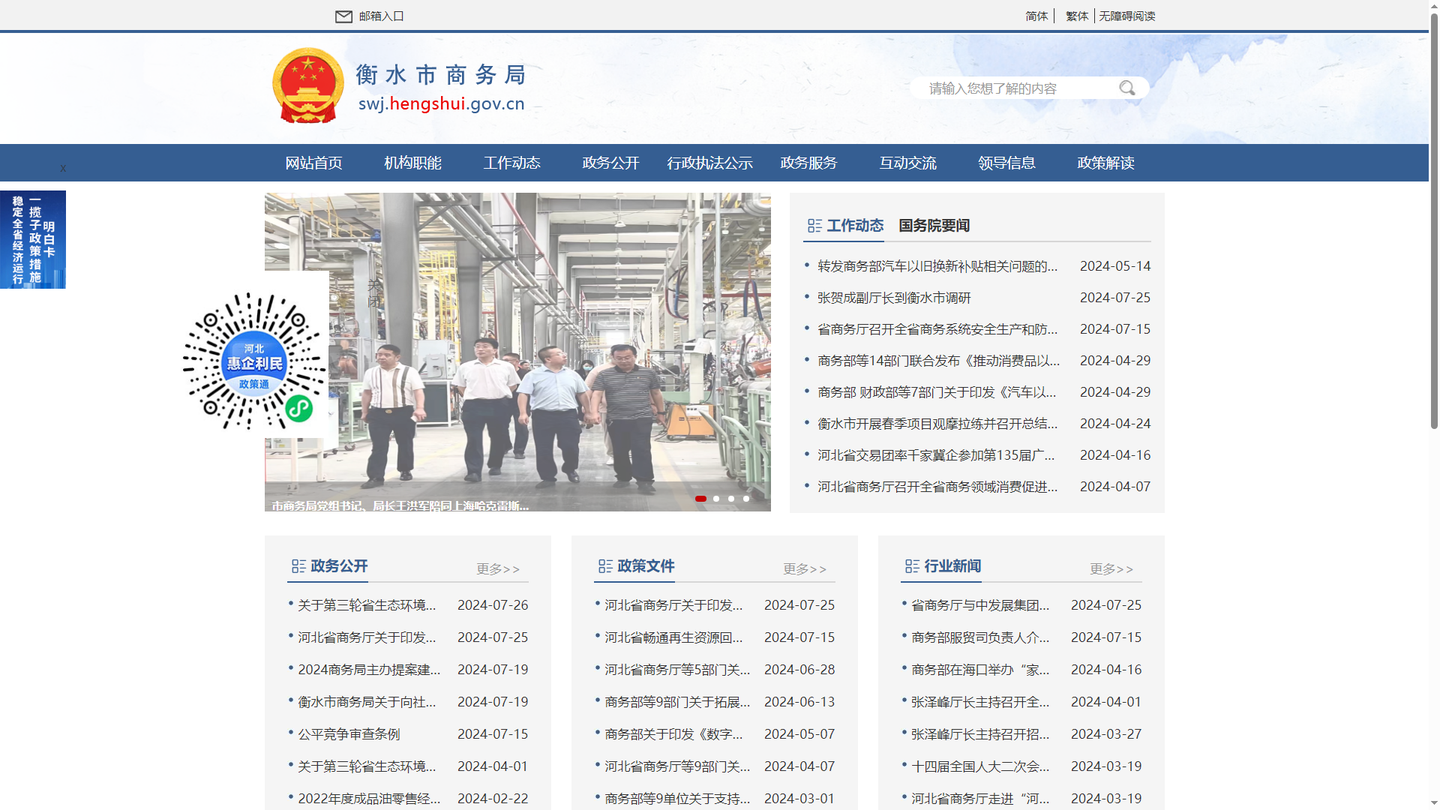Image resolution: width=1440 pixels, height=810 pixels.
Task: Click the list icon beside 工作动态 tab
Action: pos(814,226)
